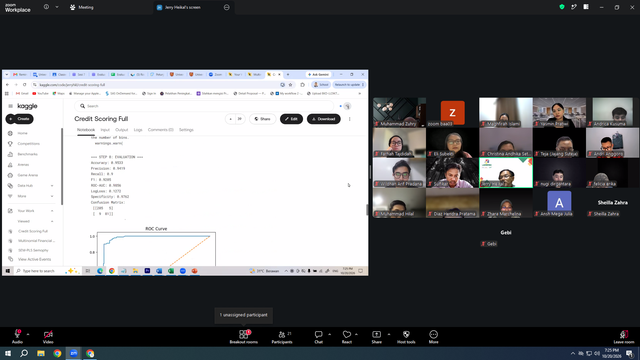Open Windows Start menu on host taskbar
This screenshot has height=360, width=640.
coord(8,353)
